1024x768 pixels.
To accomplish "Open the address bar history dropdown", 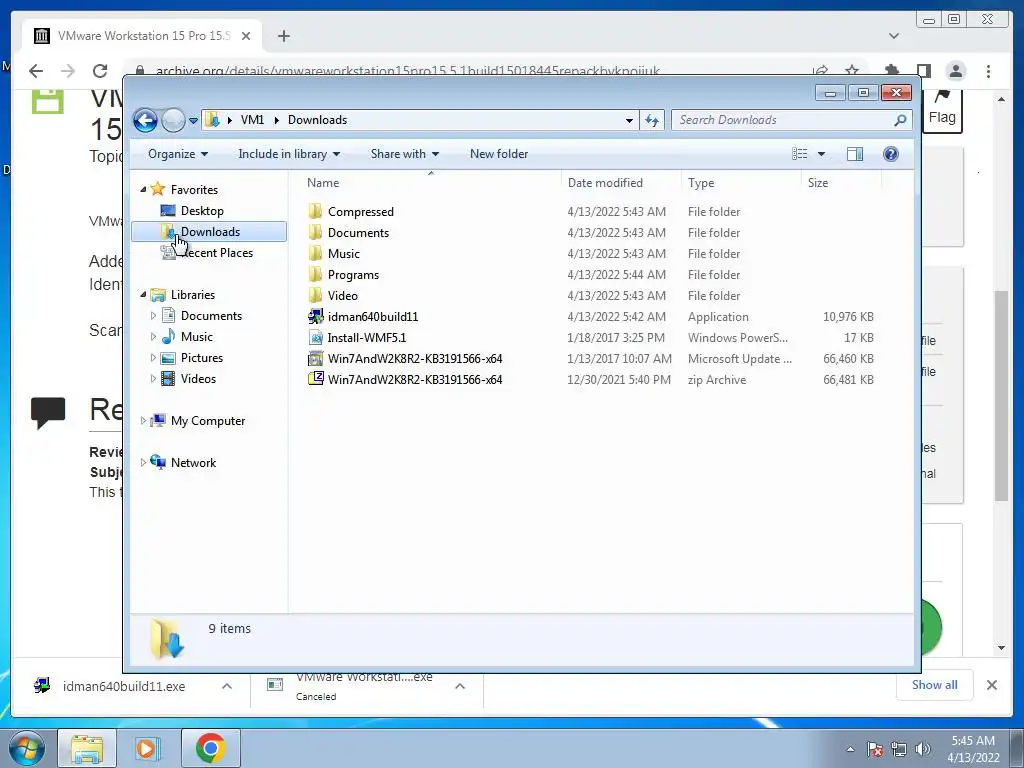I will 629,120.
